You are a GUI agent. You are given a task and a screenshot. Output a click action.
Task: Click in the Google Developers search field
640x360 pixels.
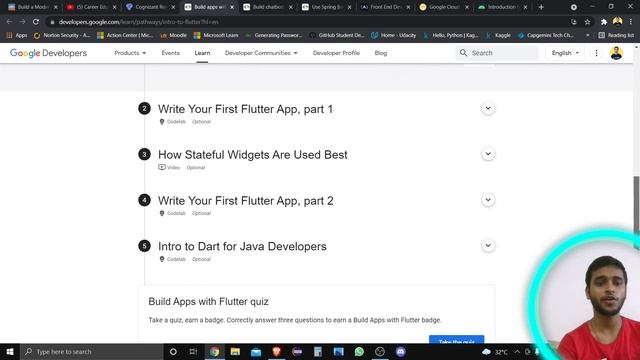[497, 53]
